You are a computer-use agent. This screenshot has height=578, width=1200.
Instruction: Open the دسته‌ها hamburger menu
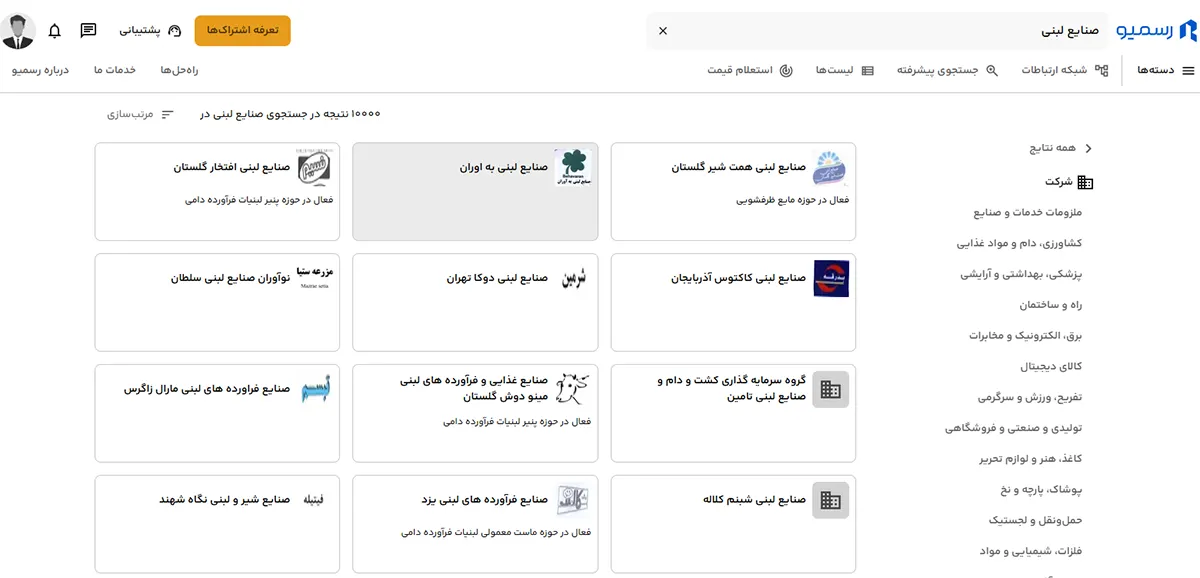[1166, 70]
